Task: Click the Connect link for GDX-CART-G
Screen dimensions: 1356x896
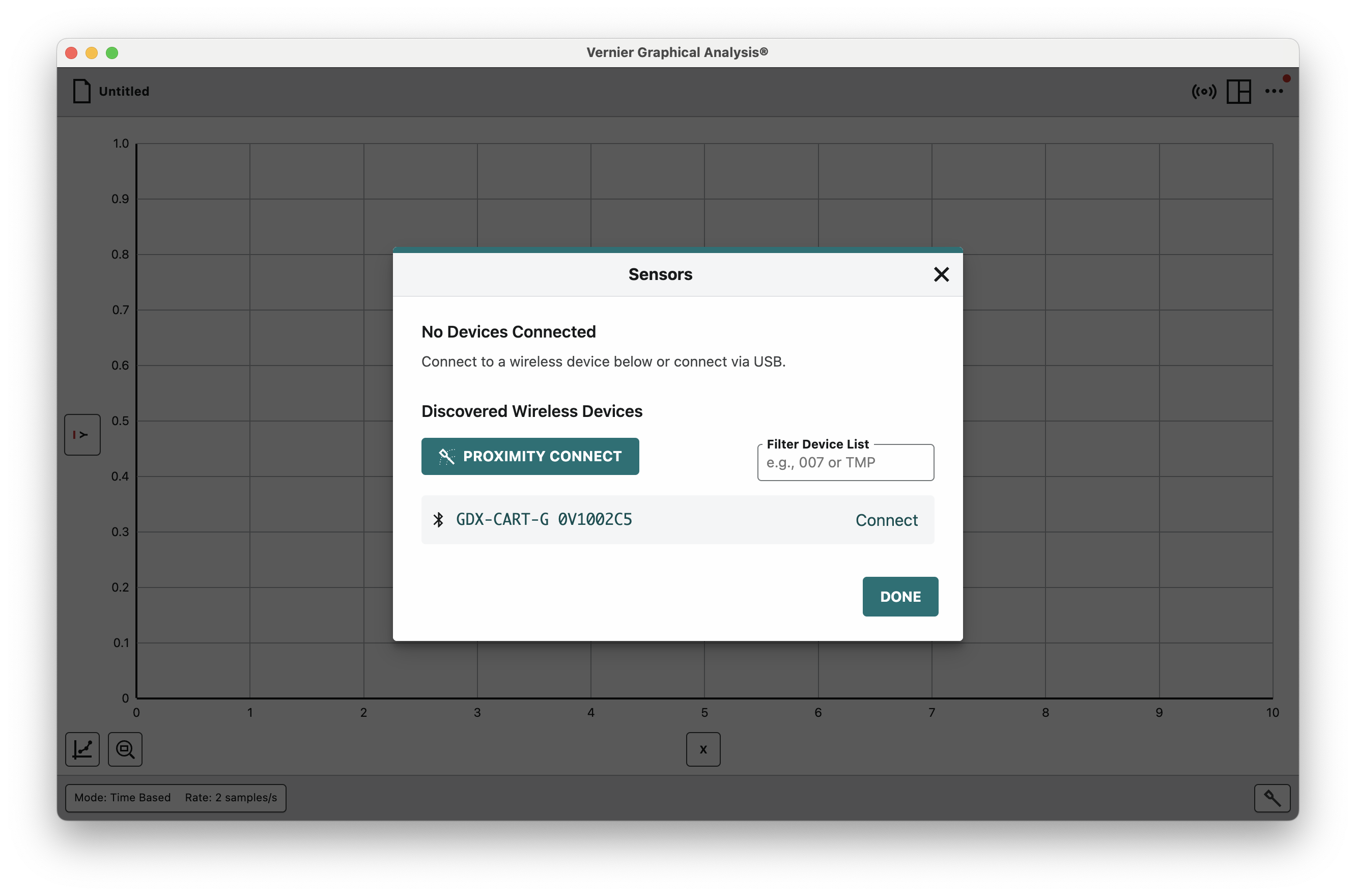Action: [886, 520]
